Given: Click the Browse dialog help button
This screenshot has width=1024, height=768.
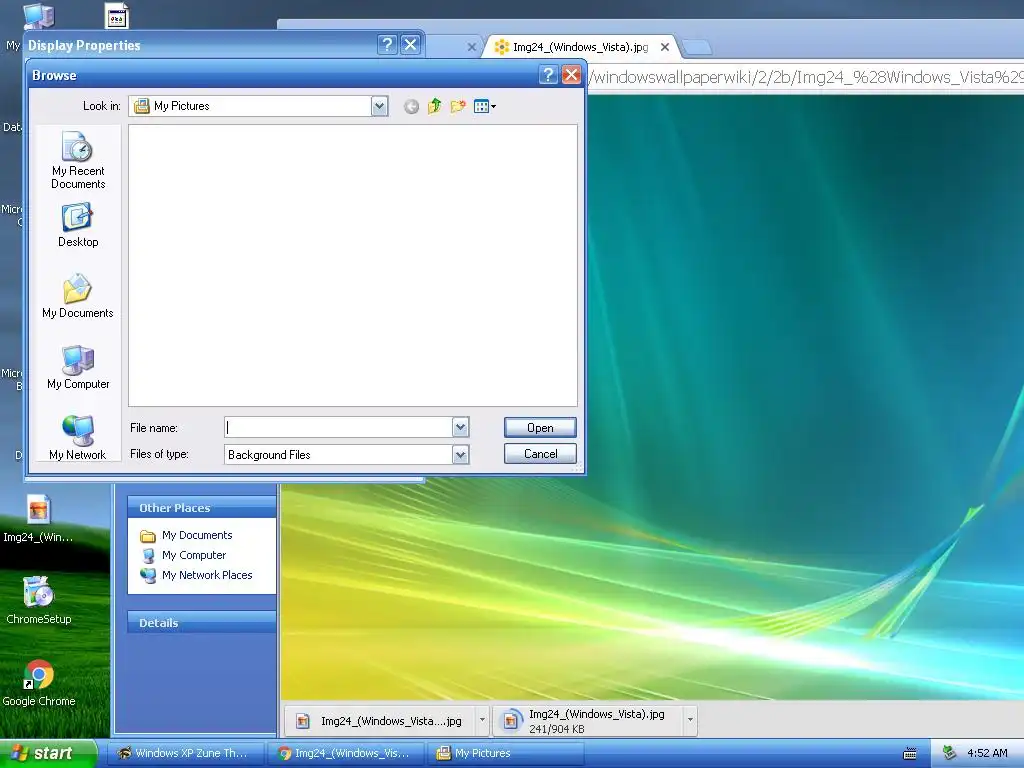Looking at the screenshot, I should tap(549, 75).
